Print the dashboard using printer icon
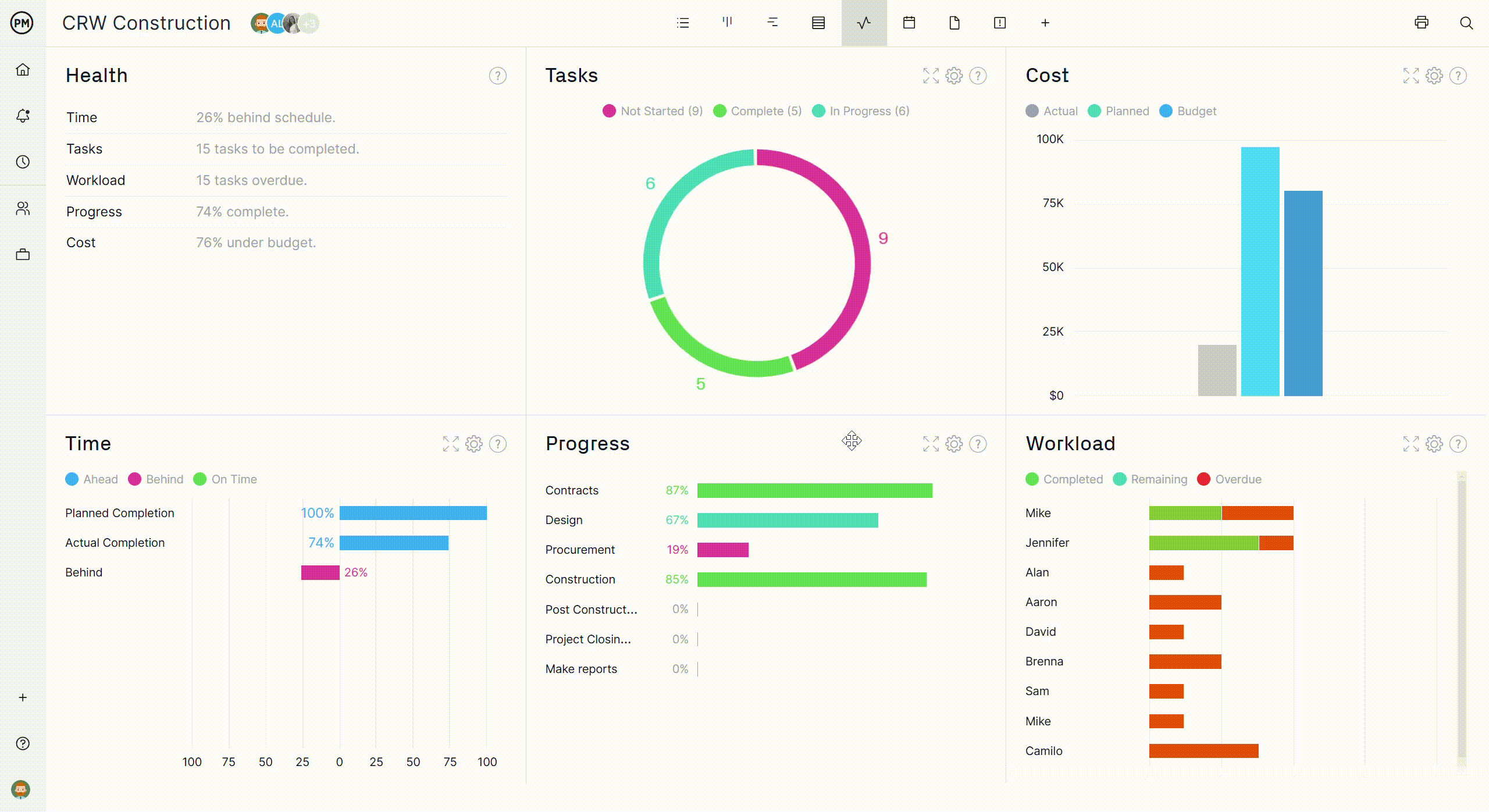 tap(1422, 23)
